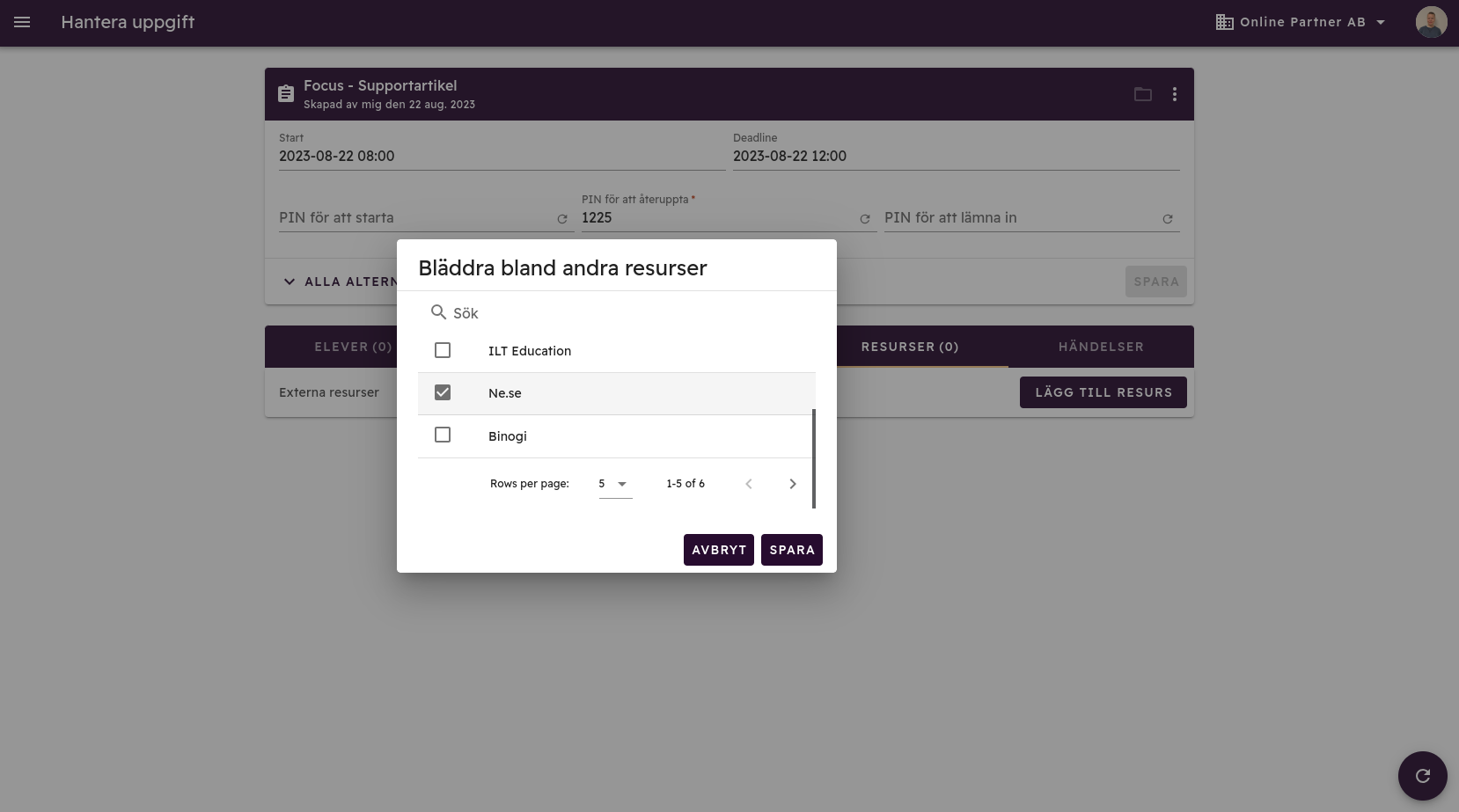Go to next page of resources
Viewport: 1459px width, 812px height.
792,484
